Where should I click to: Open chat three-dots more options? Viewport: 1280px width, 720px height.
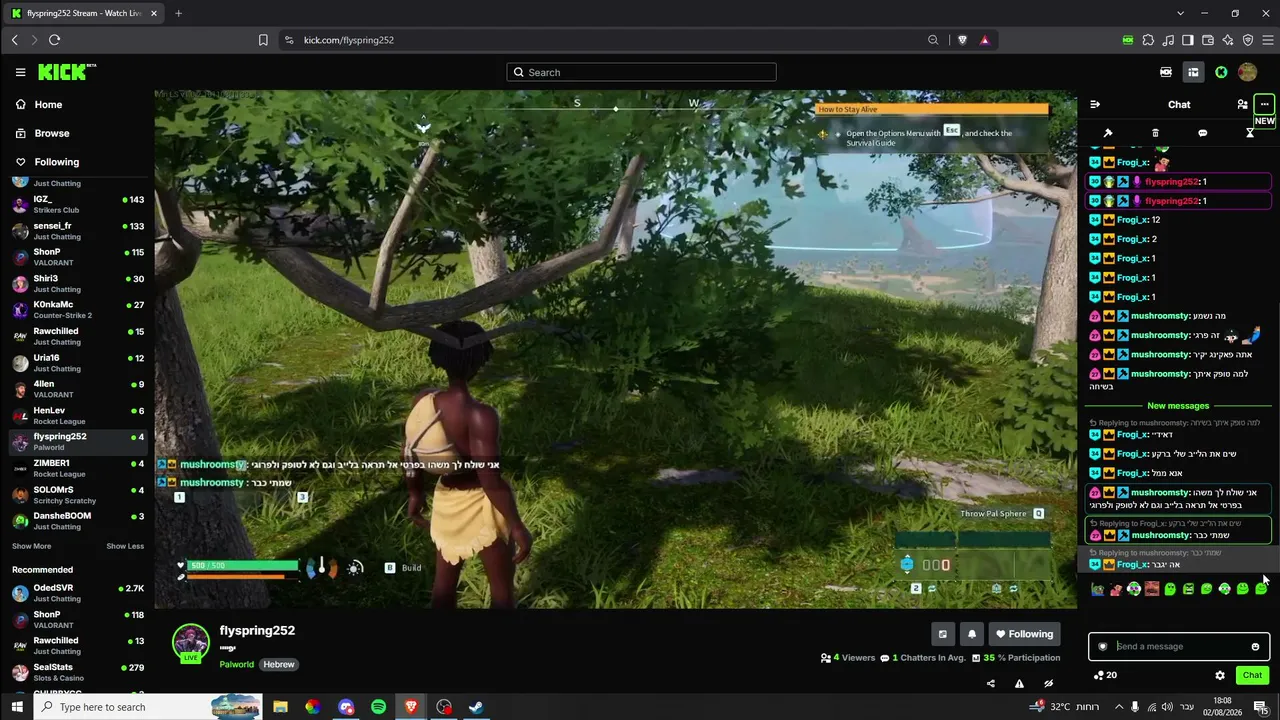pyautogui.click(x=1264, y=104)
